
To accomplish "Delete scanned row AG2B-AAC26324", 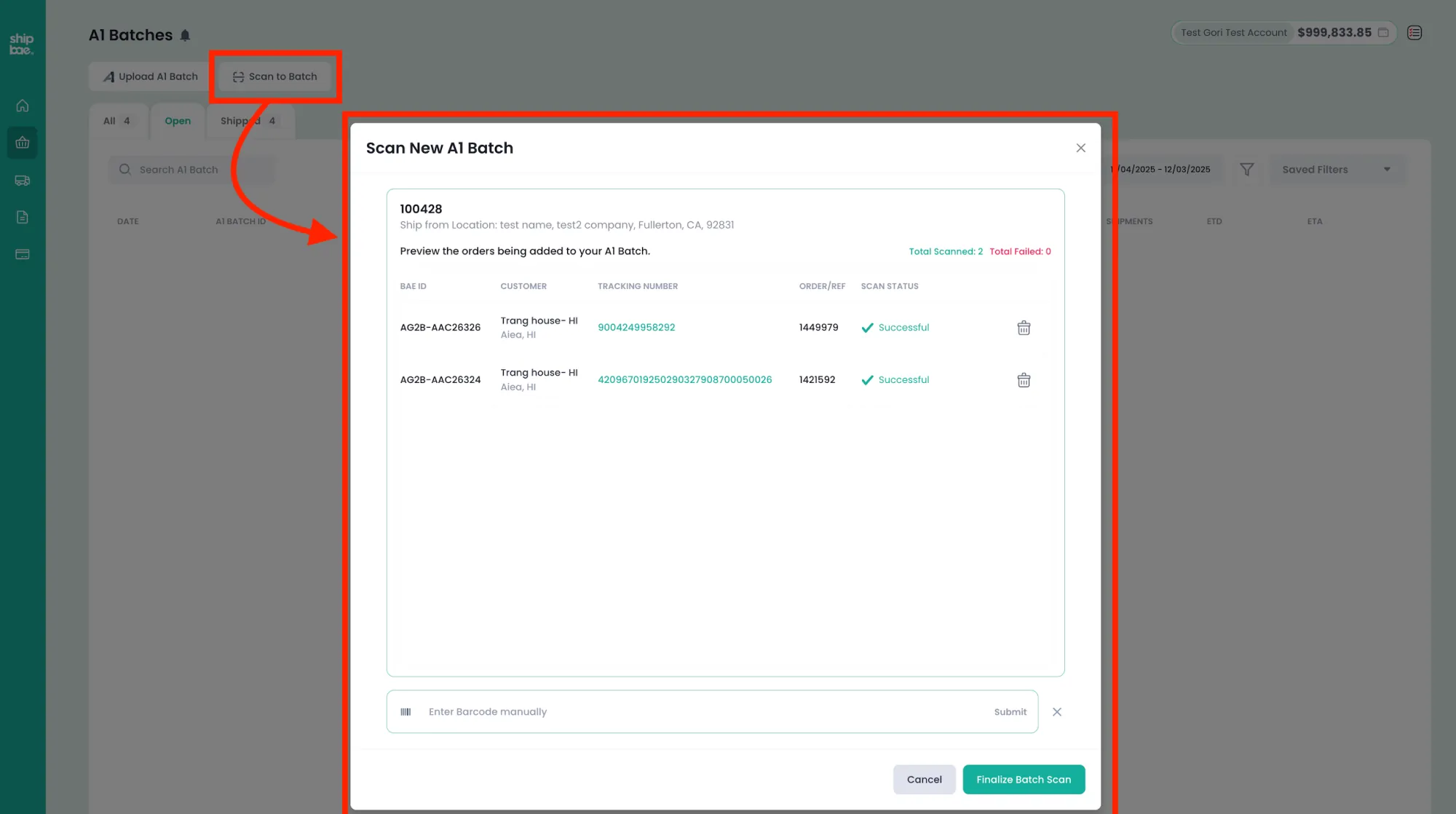I will tap(1024, 380).
